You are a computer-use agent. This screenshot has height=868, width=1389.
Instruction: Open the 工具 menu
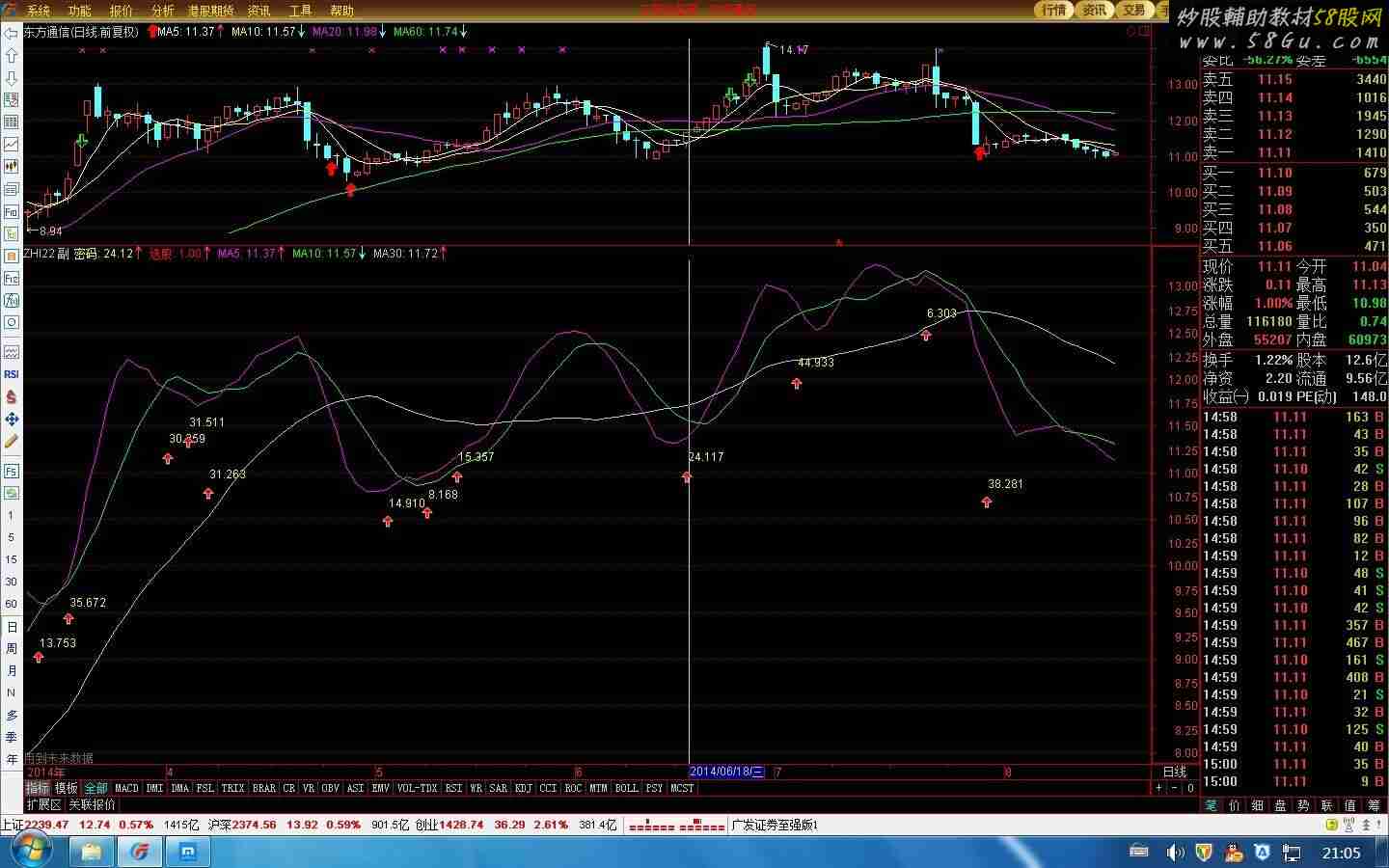click(300, 11)
